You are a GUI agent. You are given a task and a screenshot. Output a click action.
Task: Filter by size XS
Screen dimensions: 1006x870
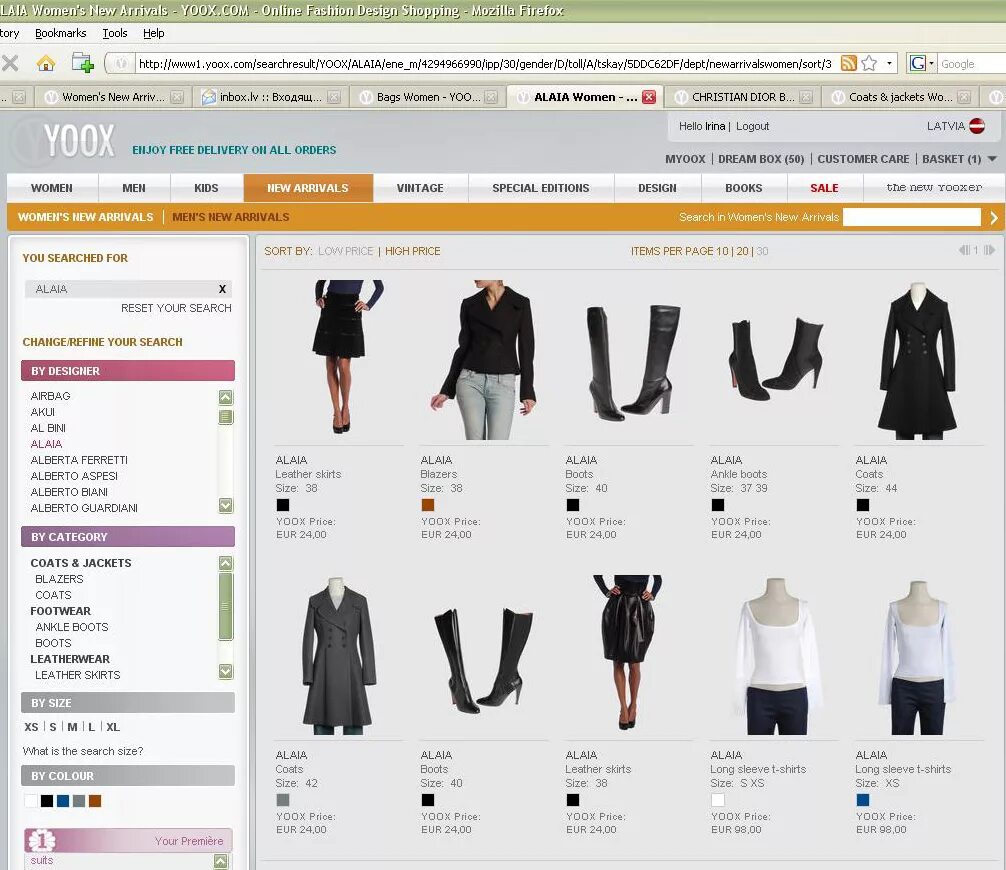click(x=31, y=727)
